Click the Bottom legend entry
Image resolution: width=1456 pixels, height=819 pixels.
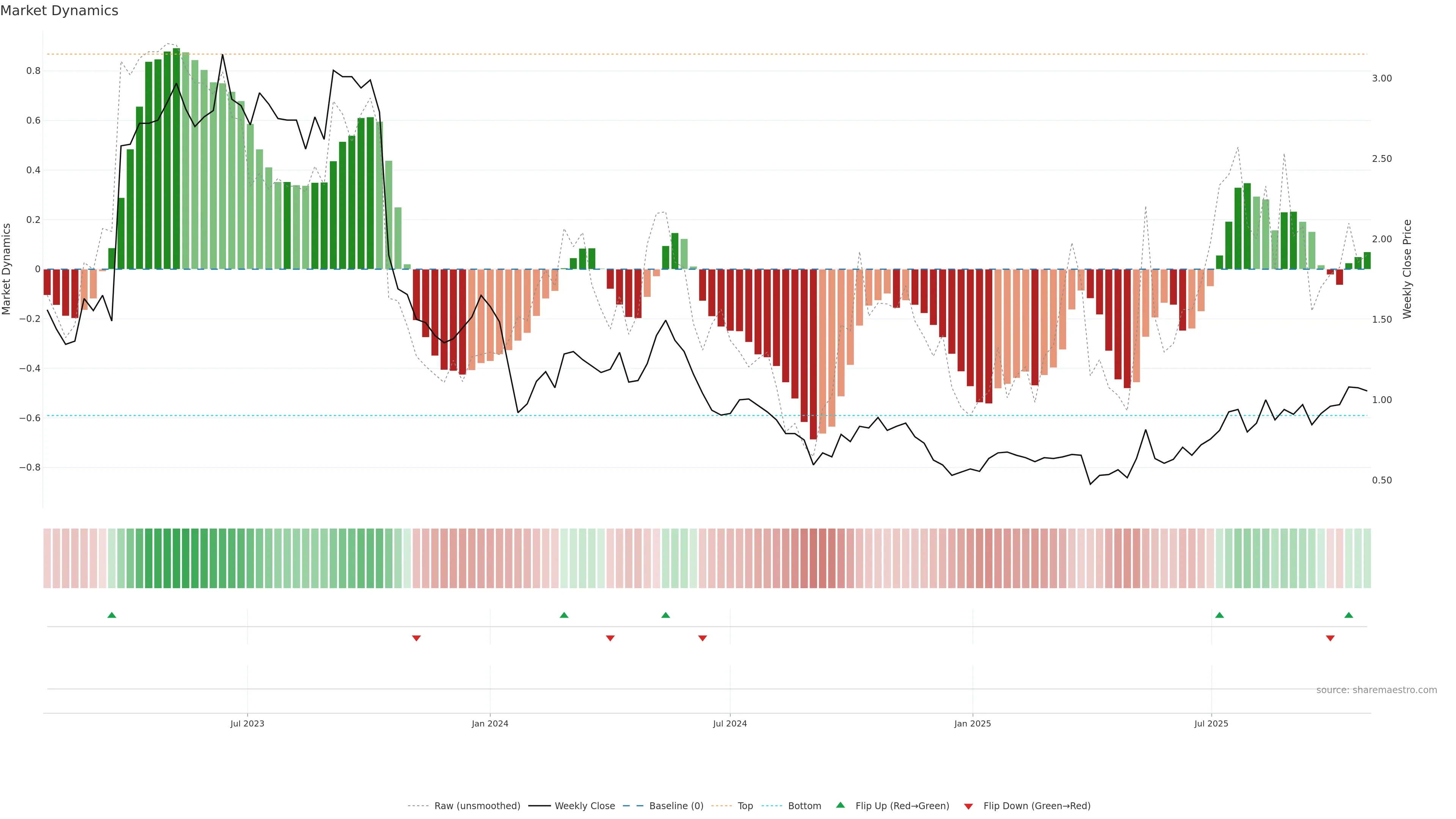click(804, 805)
